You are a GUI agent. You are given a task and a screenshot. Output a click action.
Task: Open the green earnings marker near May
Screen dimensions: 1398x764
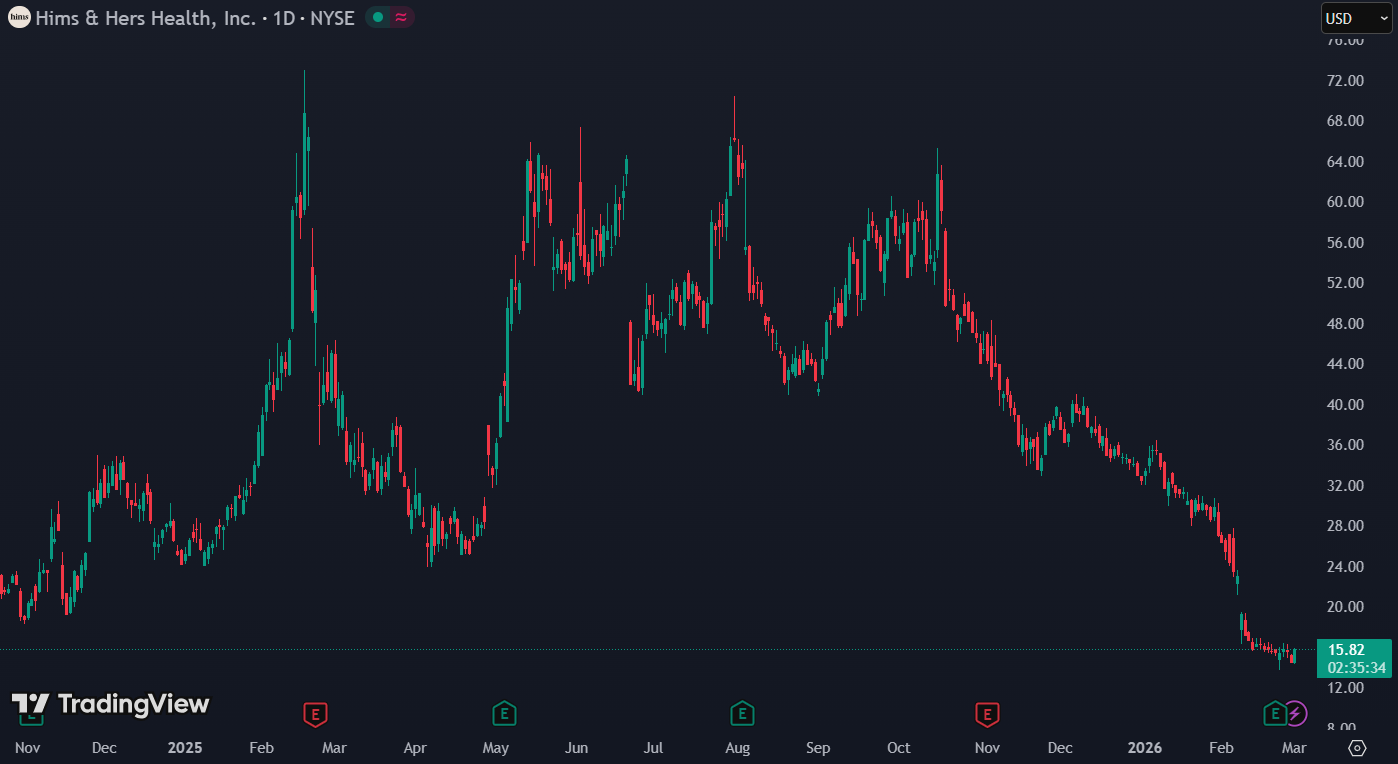coord(504,714)
